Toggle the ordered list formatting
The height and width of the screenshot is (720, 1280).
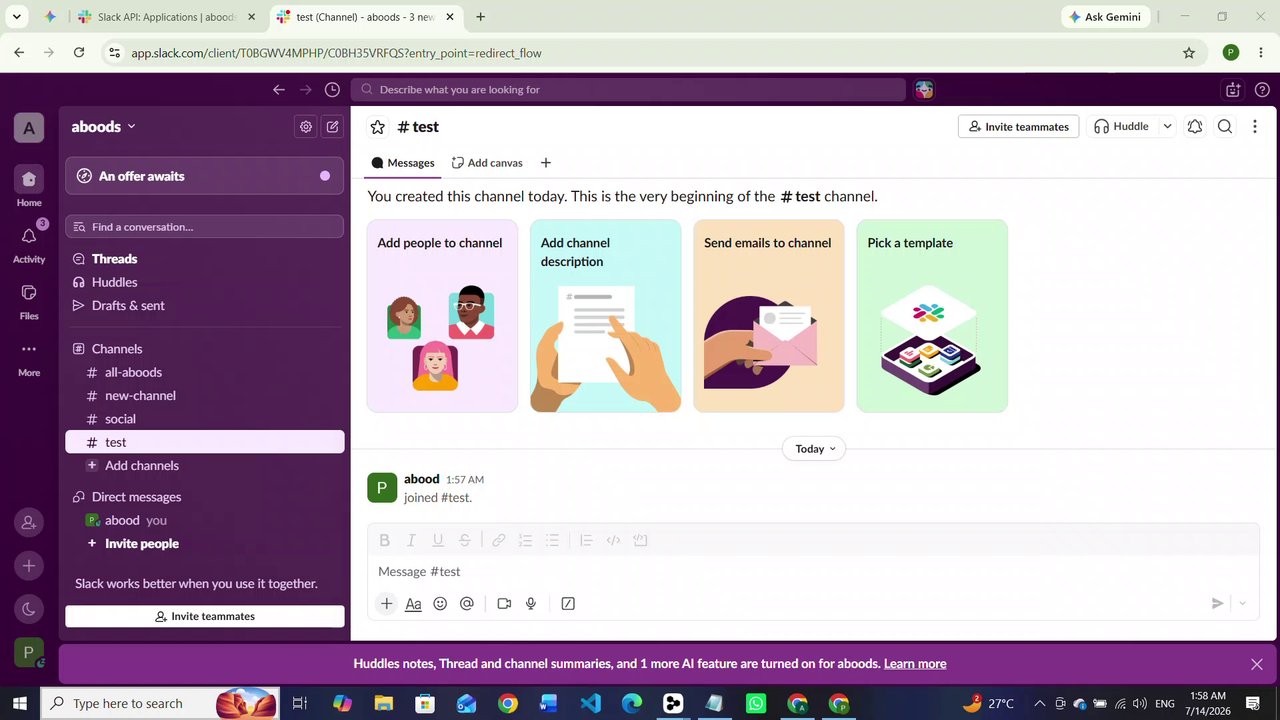525,541
